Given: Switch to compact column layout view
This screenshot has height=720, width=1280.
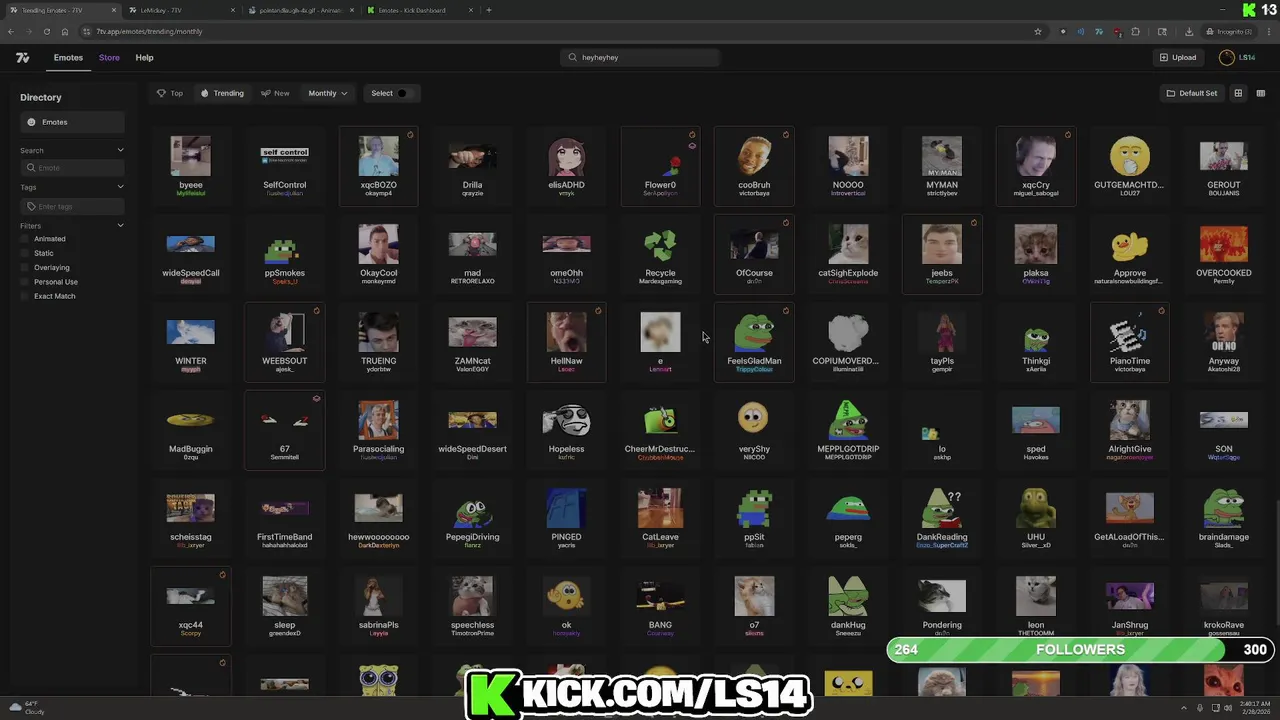Looking at the screenshot, I should pyautogui.click(x=1261, y=93).
